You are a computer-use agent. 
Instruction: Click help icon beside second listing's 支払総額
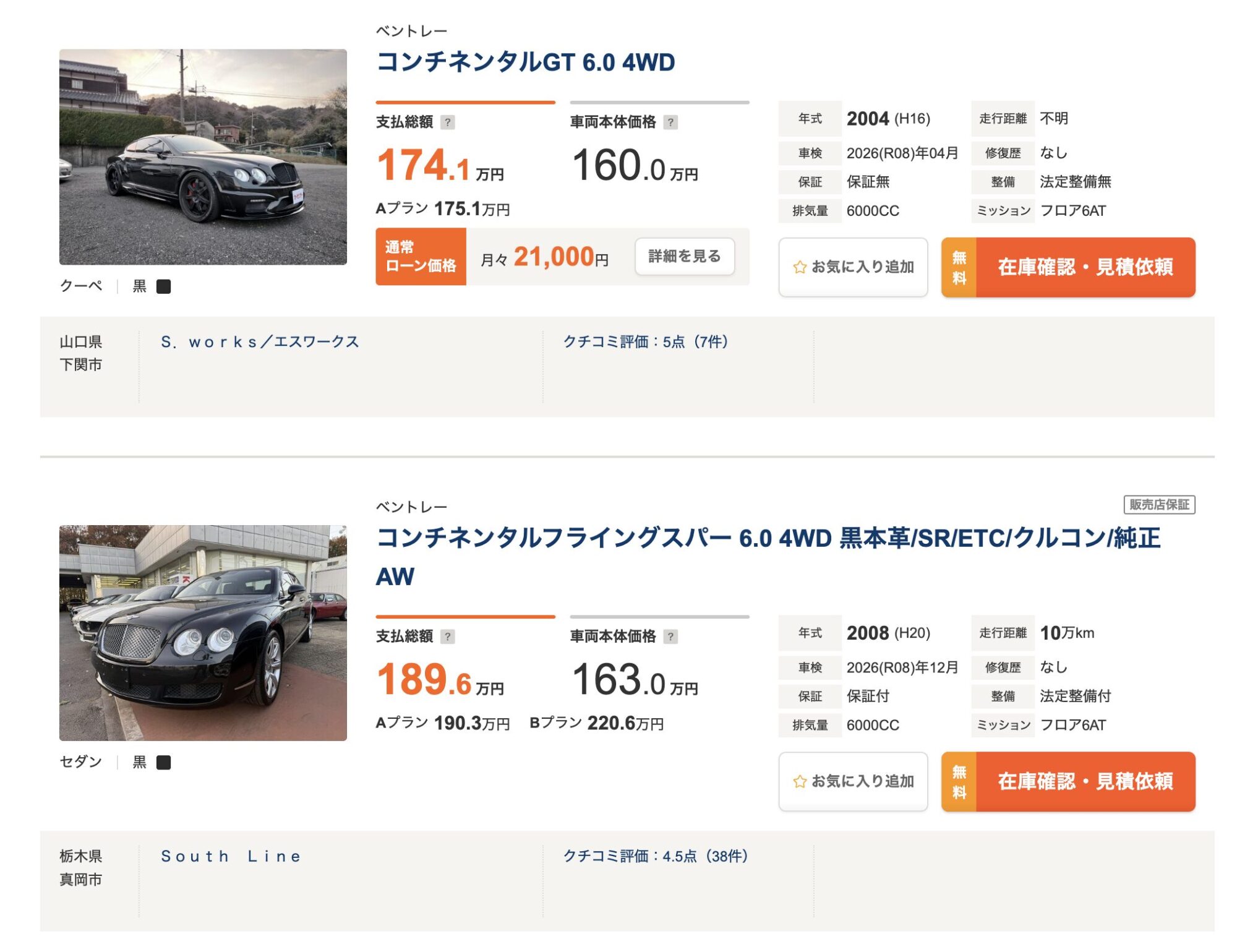click(448, 637)
